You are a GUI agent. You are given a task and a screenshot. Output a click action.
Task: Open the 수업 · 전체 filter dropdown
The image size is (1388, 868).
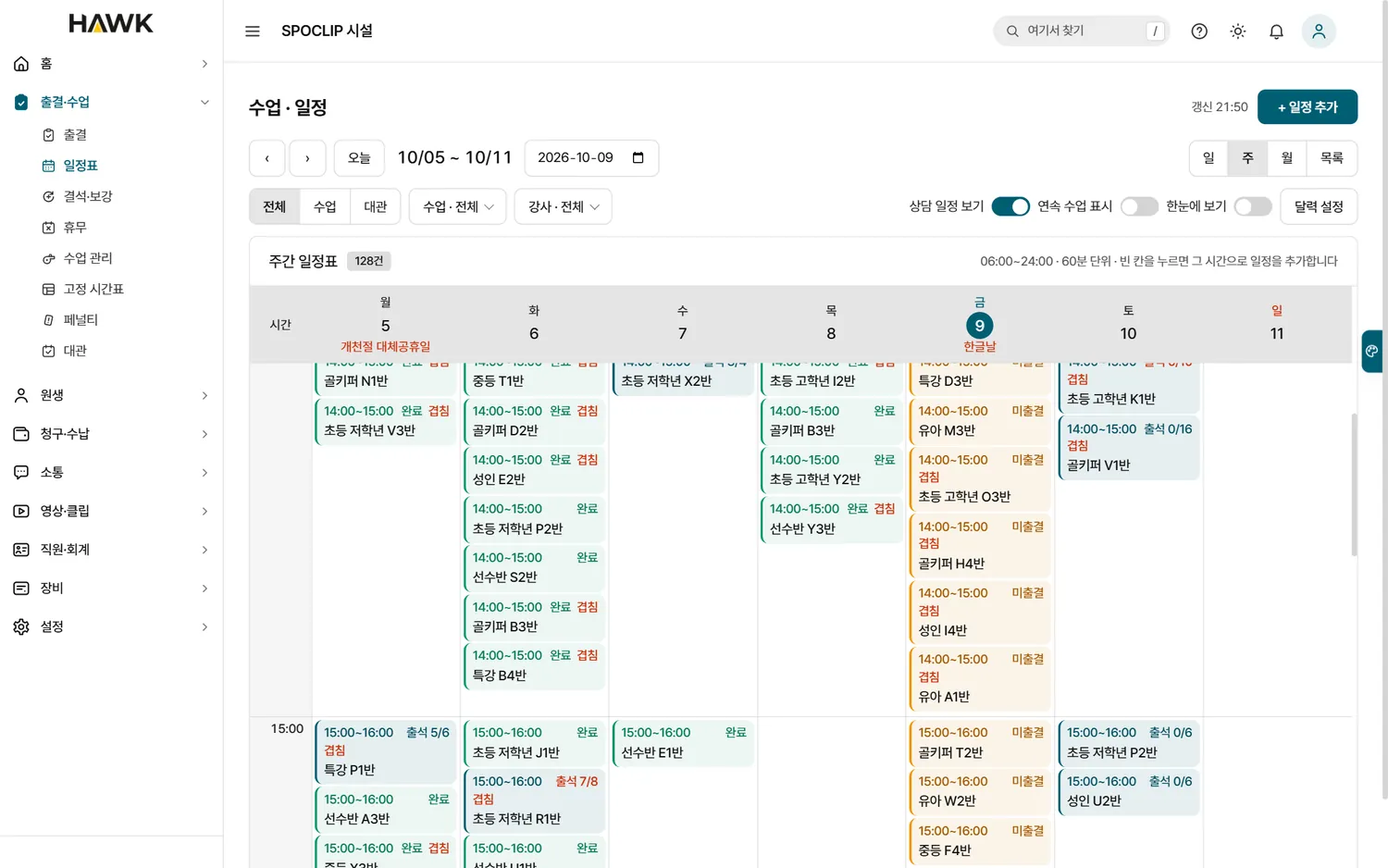(458, 206)
